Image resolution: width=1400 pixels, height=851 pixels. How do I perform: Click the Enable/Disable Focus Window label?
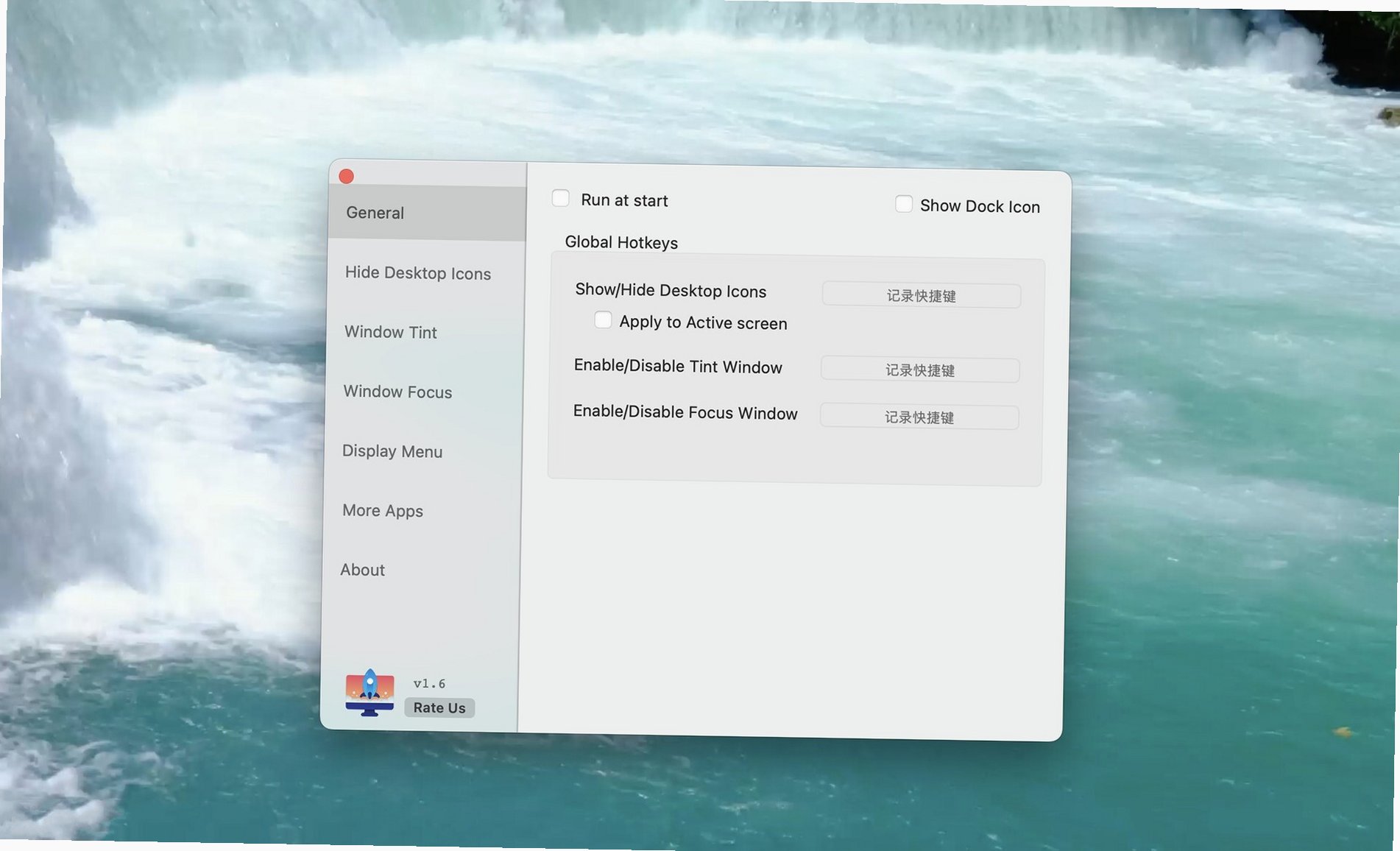[685, 412]
